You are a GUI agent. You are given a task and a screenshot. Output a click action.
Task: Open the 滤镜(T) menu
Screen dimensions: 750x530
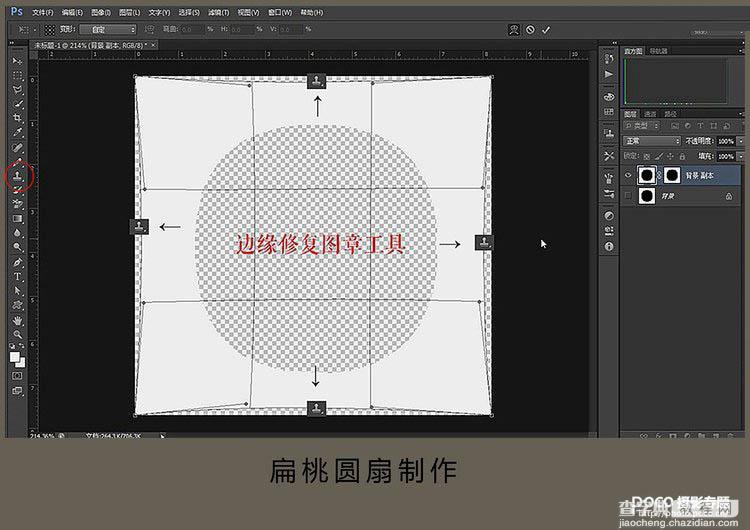tap(218, 12)
